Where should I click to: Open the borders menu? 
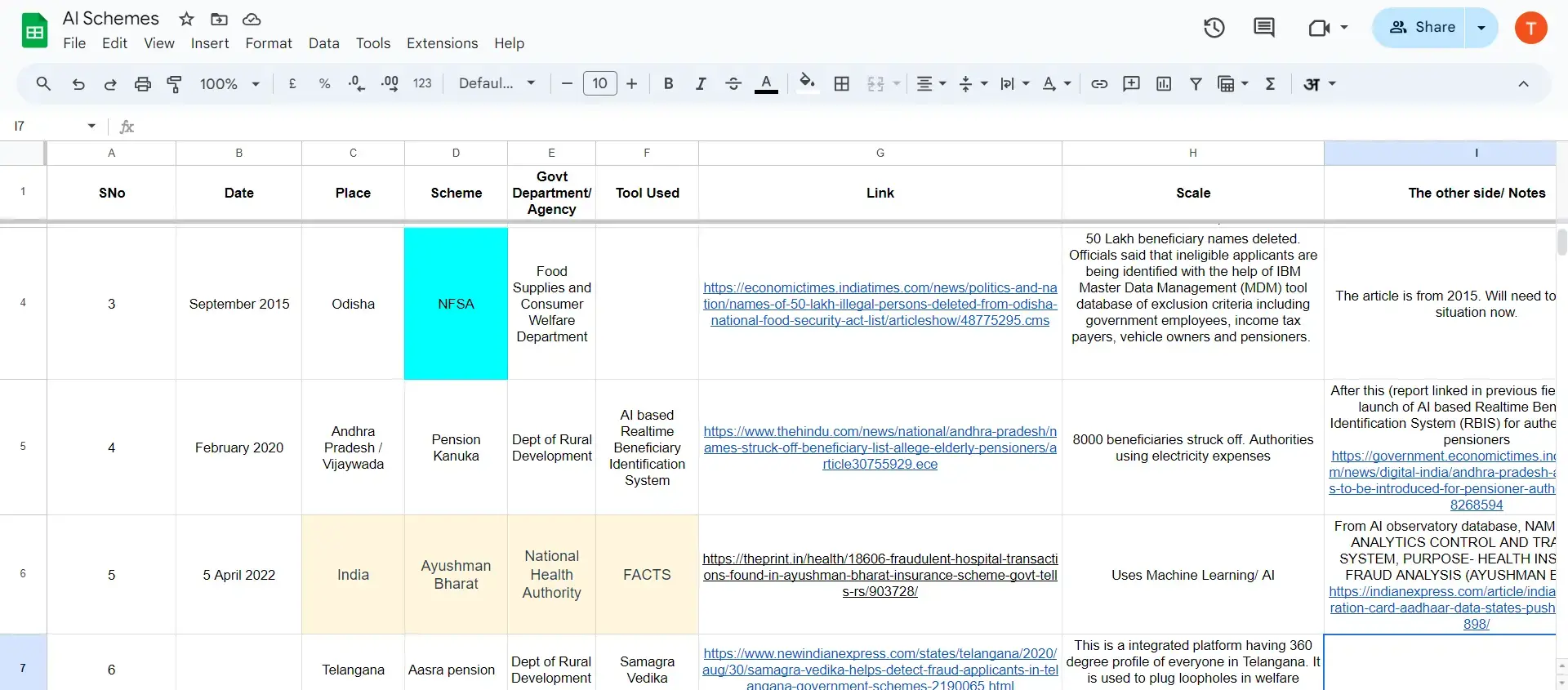(x=842, y=83)
